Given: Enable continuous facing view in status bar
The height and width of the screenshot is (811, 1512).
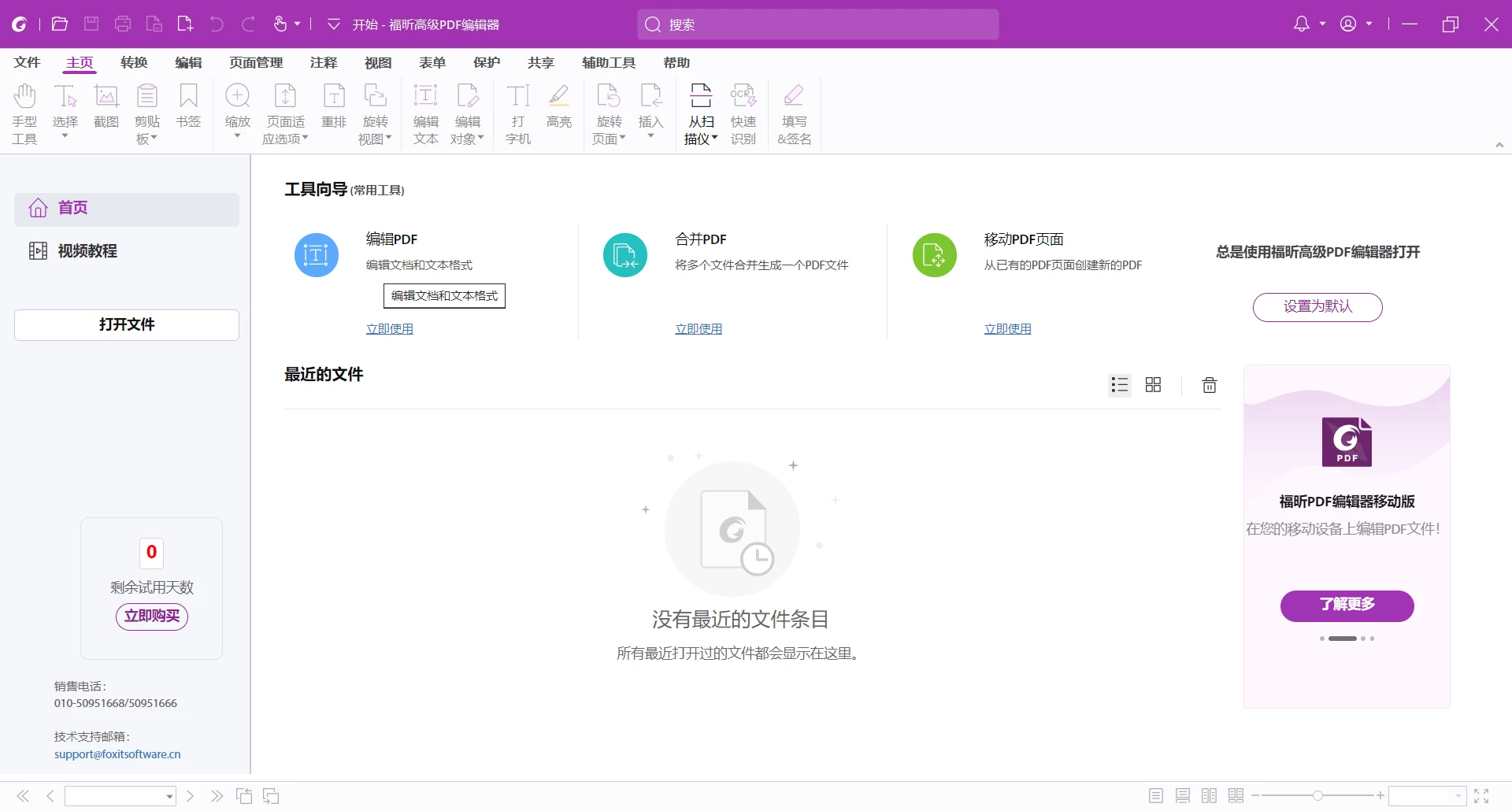Looking at the screenshot, I should pos(1236,796).
